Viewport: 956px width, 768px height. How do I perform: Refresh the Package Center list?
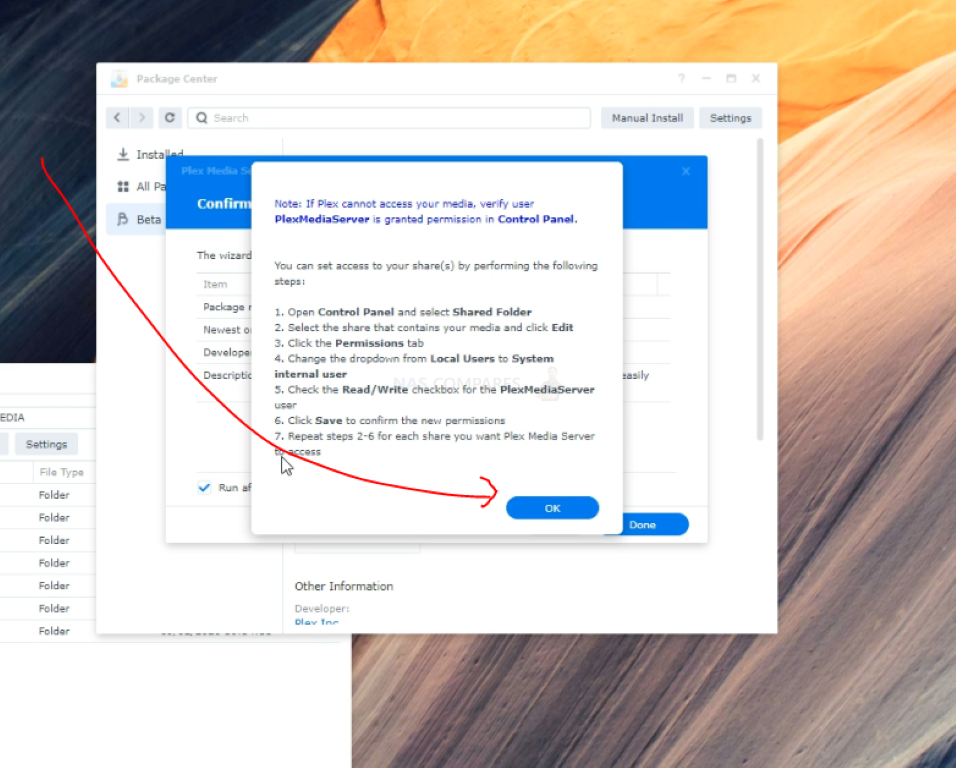coord(169,118)
